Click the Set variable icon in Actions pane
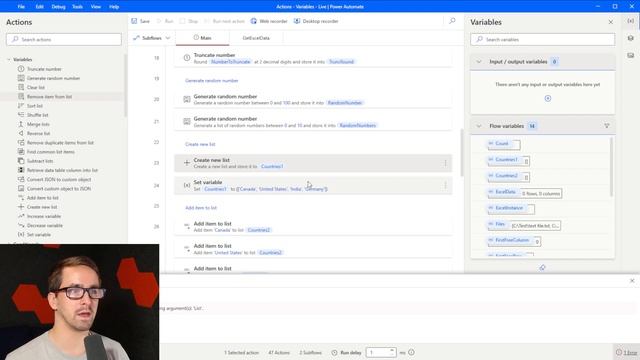640x360 pixels. (21, 235)
